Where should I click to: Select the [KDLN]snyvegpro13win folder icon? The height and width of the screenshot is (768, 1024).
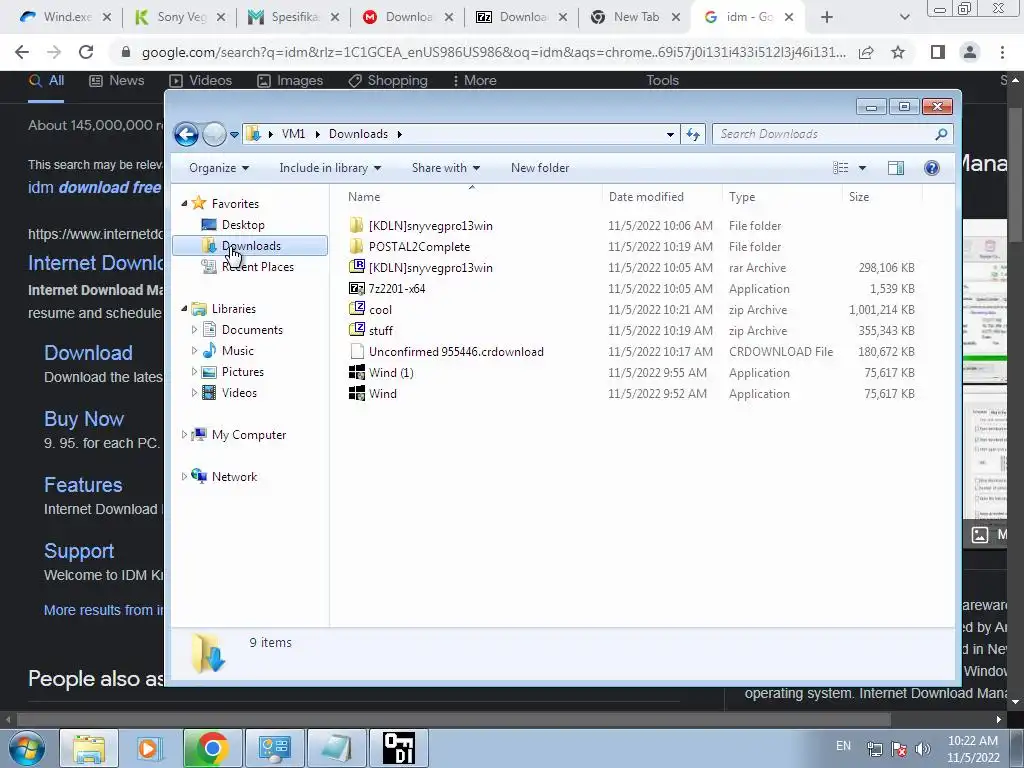pos(357,225)
